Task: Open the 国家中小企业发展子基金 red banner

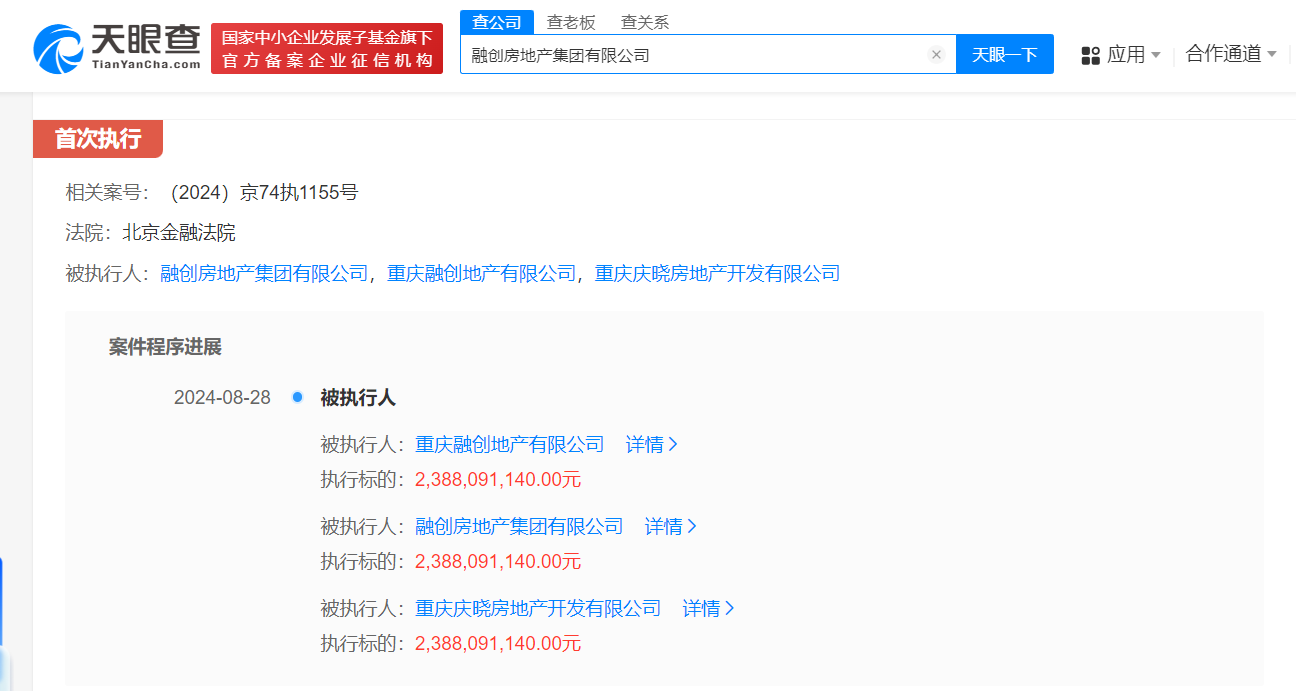Action: click(x=327, y=49)
